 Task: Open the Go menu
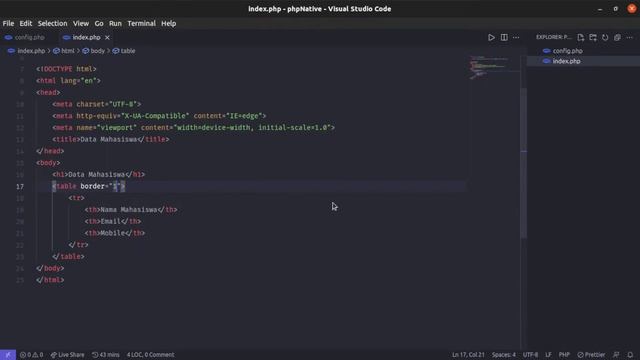(99, 24)
